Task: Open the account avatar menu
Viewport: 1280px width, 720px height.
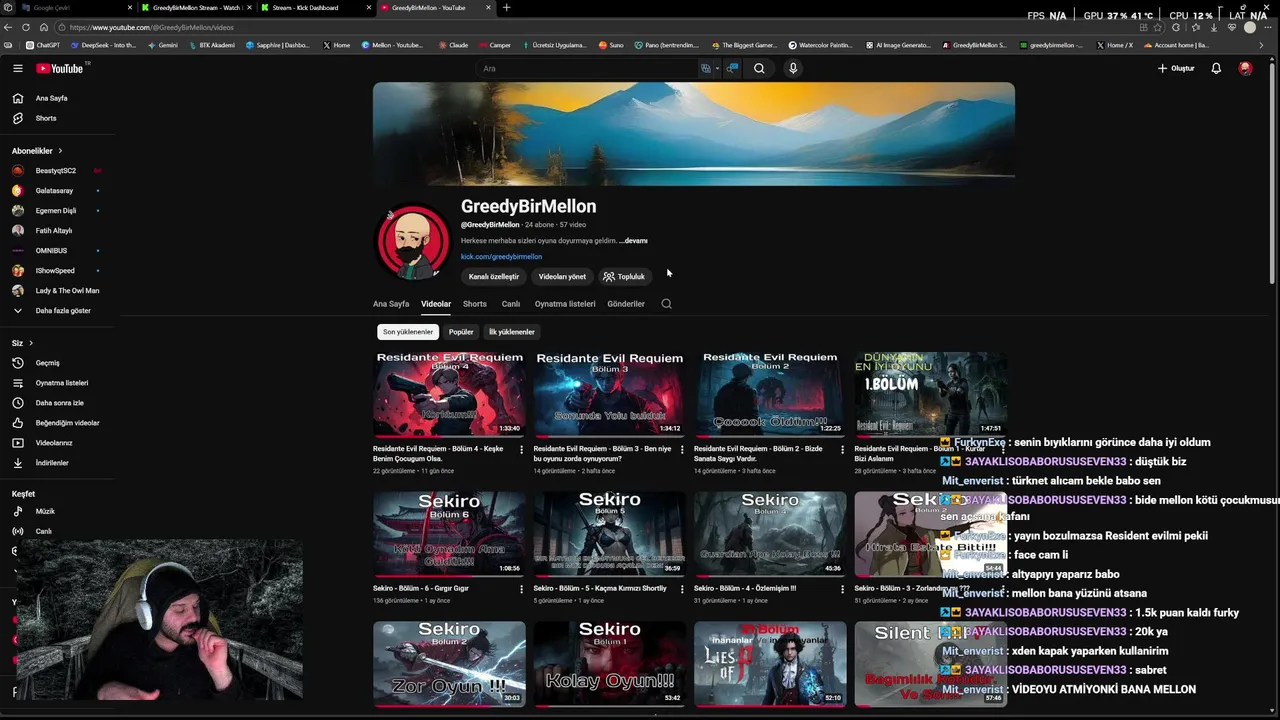Action: 1245,68
